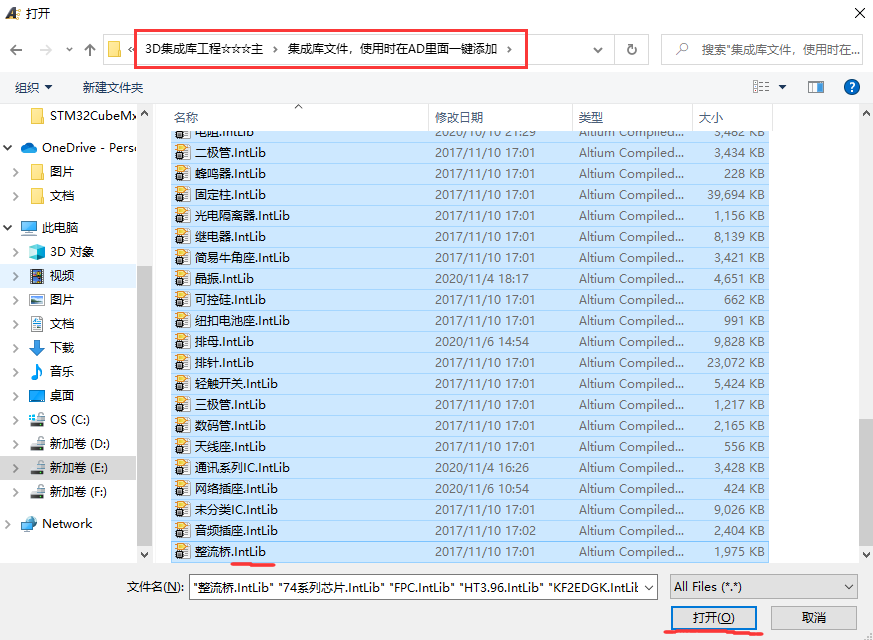Click the 蜂鸣器.IntLib file icon
The image size is (873, 640).
(x=182, y=174)
